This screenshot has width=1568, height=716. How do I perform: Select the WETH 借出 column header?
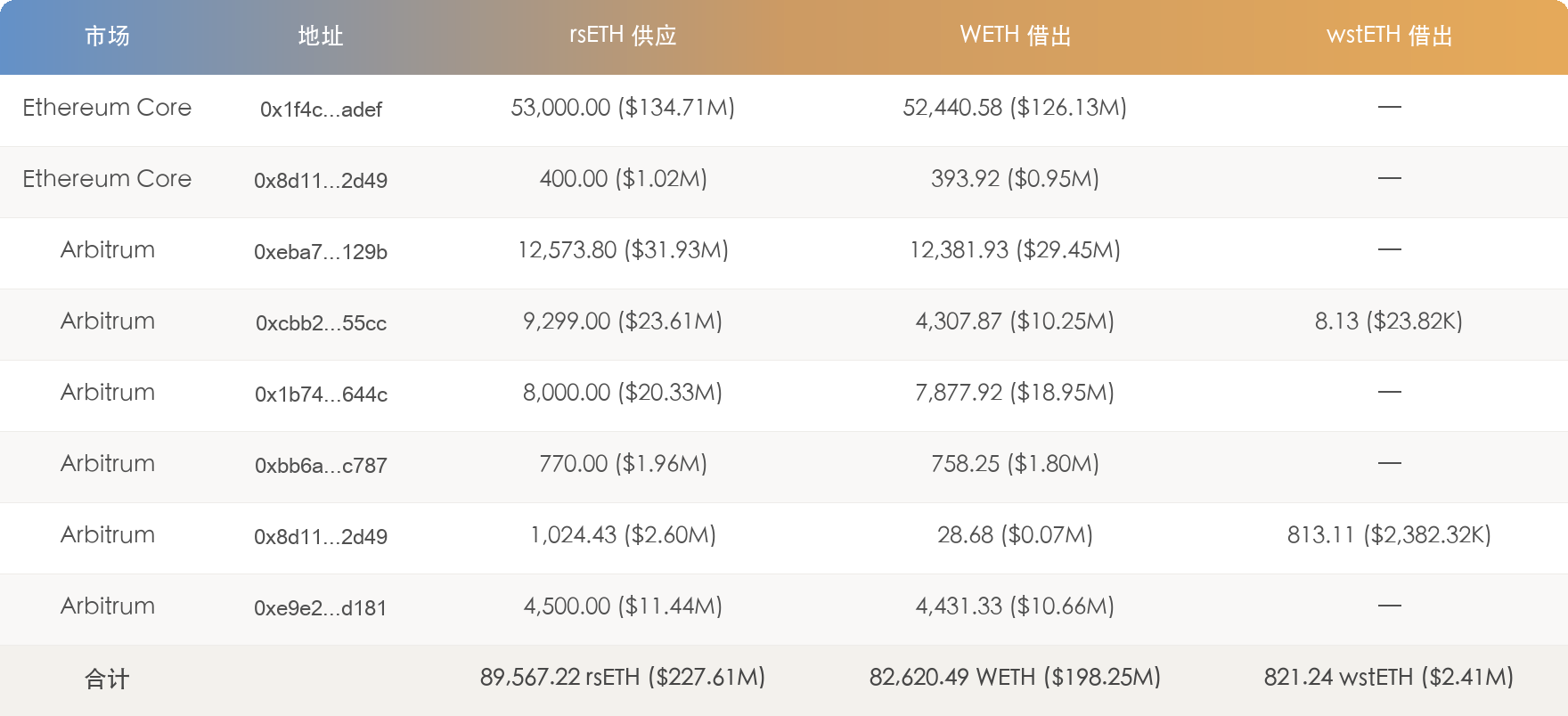pyautogui.click(x=1015, y=36)
